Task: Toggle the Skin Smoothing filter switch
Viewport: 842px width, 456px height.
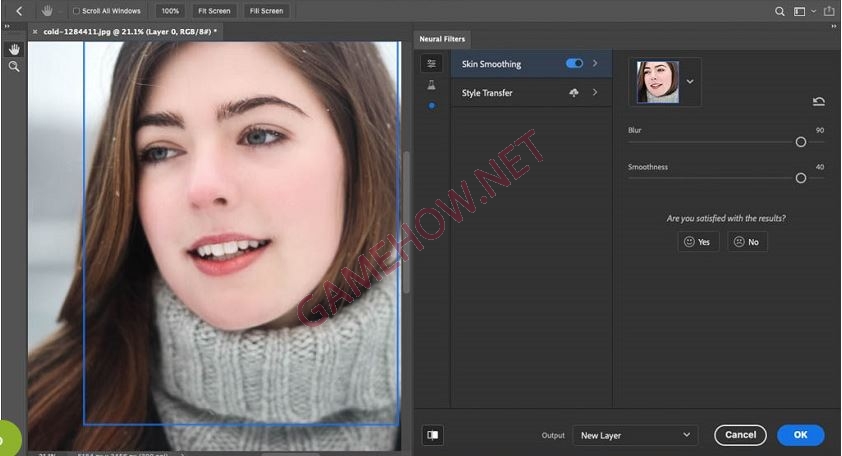Action: coord(574,63)
